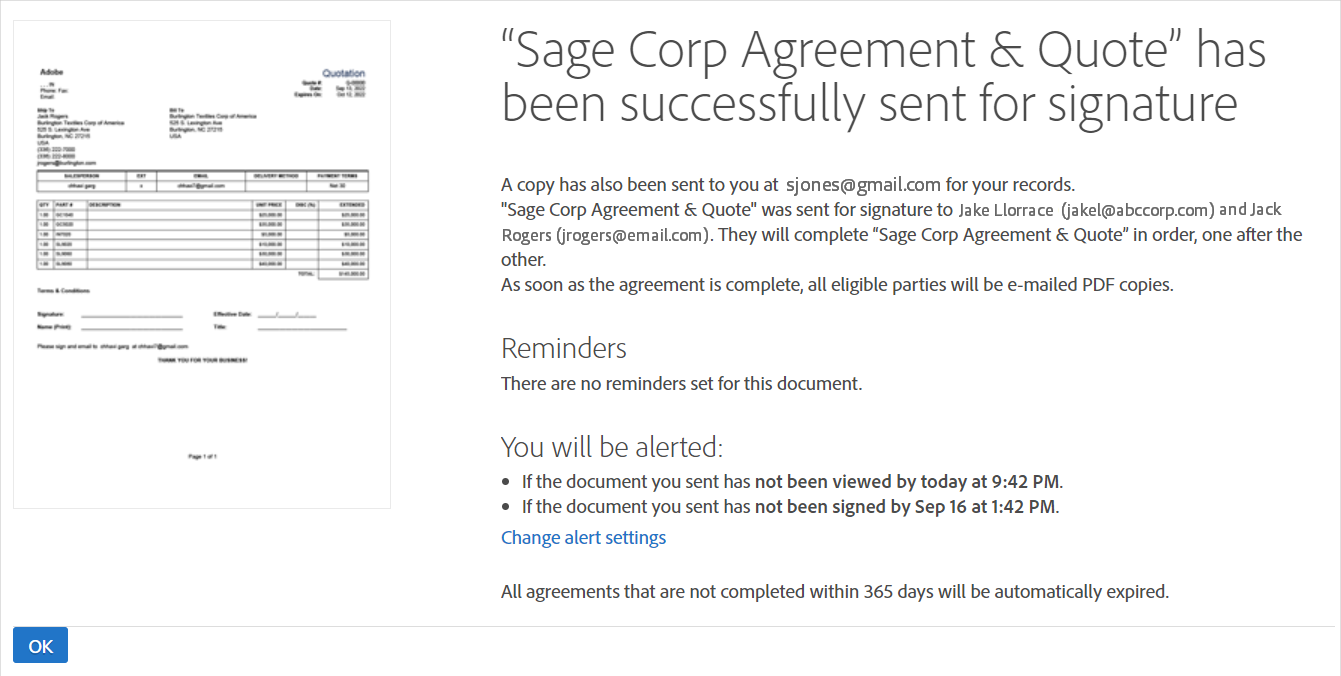The height and width of the screenshot is (676, 1341).
Task: Click the document preview thumbnail
Action: click(202, 264)
